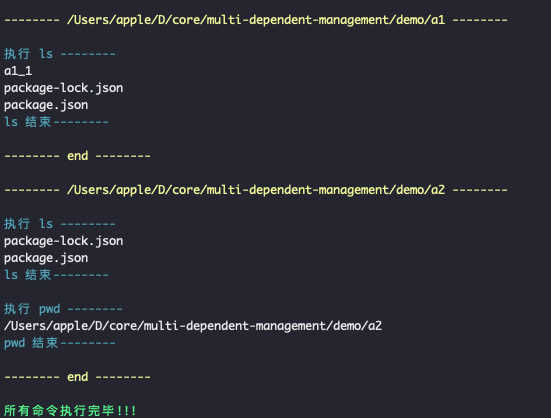This screenshot has width=551, height=418.
Task: Click the word 'ls' in first execute line
Action: click(x=46, y=54)
